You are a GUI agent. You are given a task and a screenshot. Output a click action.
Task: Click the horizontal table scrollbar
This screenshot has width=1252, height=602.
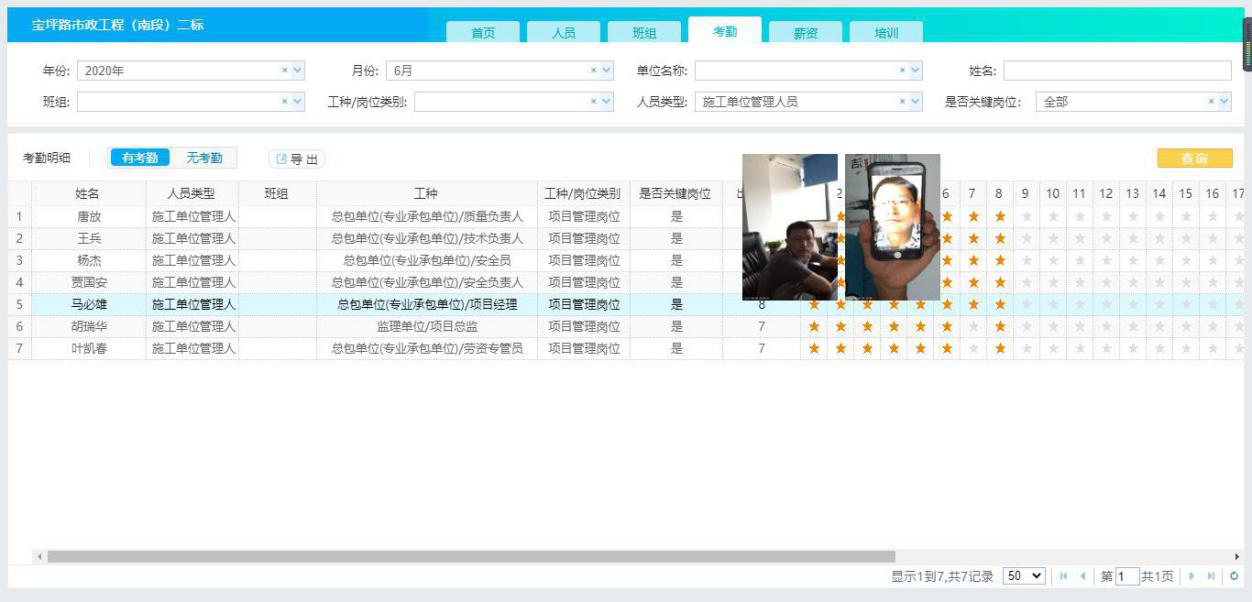pyautogui.click(x=471, y=556)
